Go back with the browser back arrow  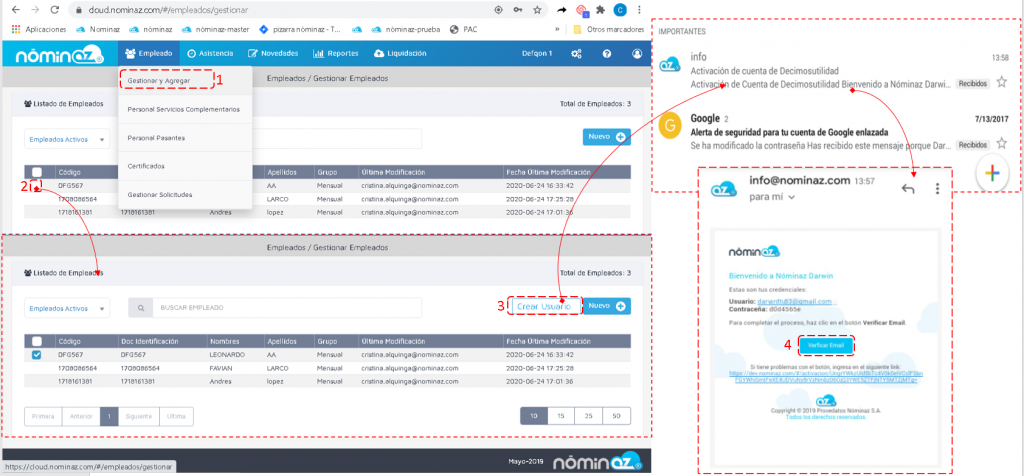tap(16, 10)
